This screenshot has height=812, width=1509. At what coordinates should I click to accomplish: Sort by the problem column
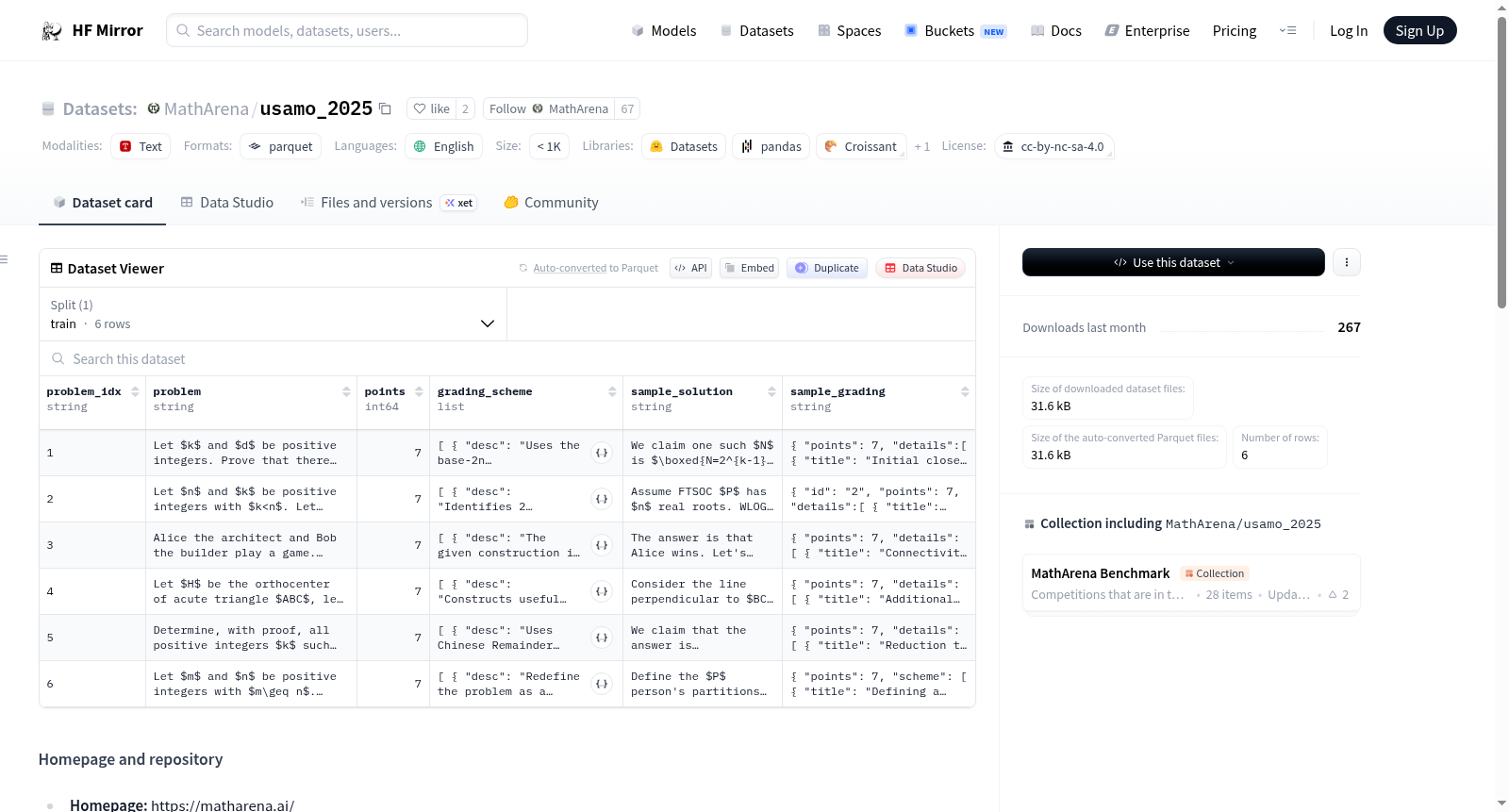346,391
